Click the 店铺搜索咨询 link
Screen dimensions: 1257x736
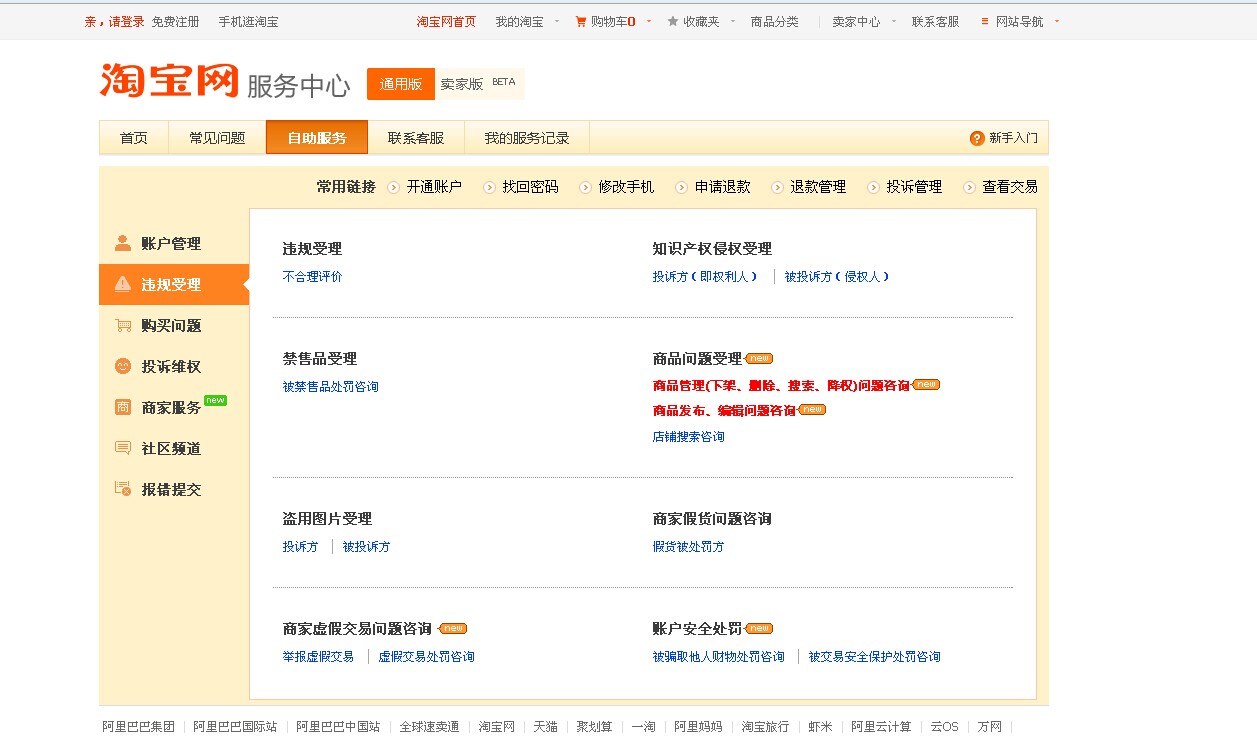coord(689,437)
